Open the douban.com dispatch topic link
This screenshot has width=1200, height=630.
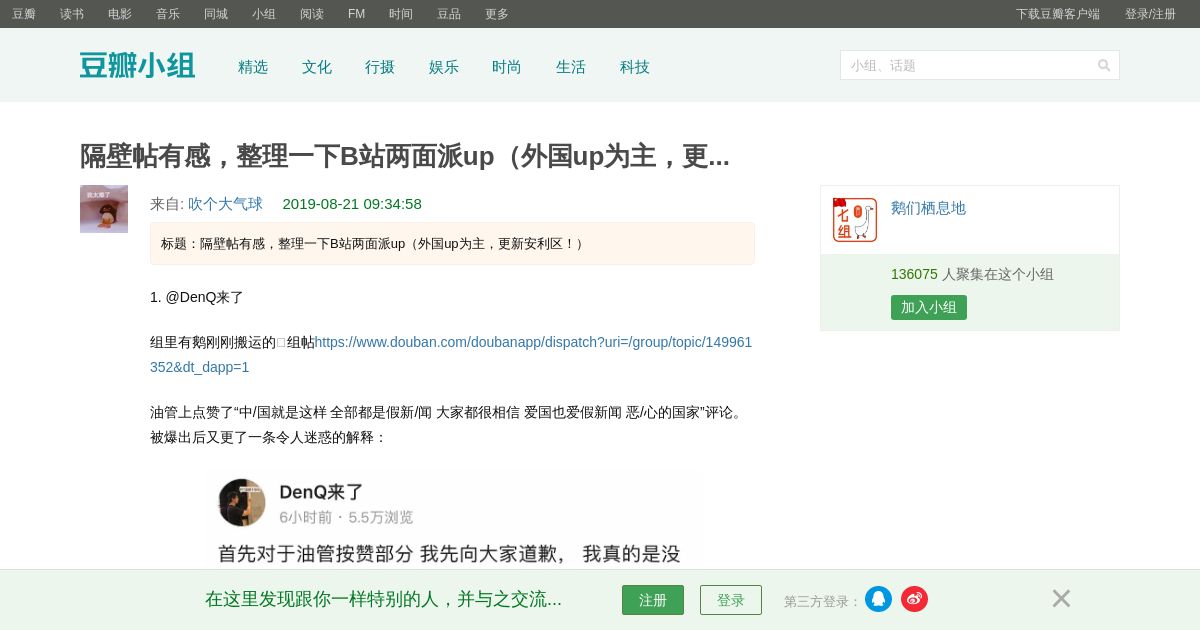tap(451, 354)
